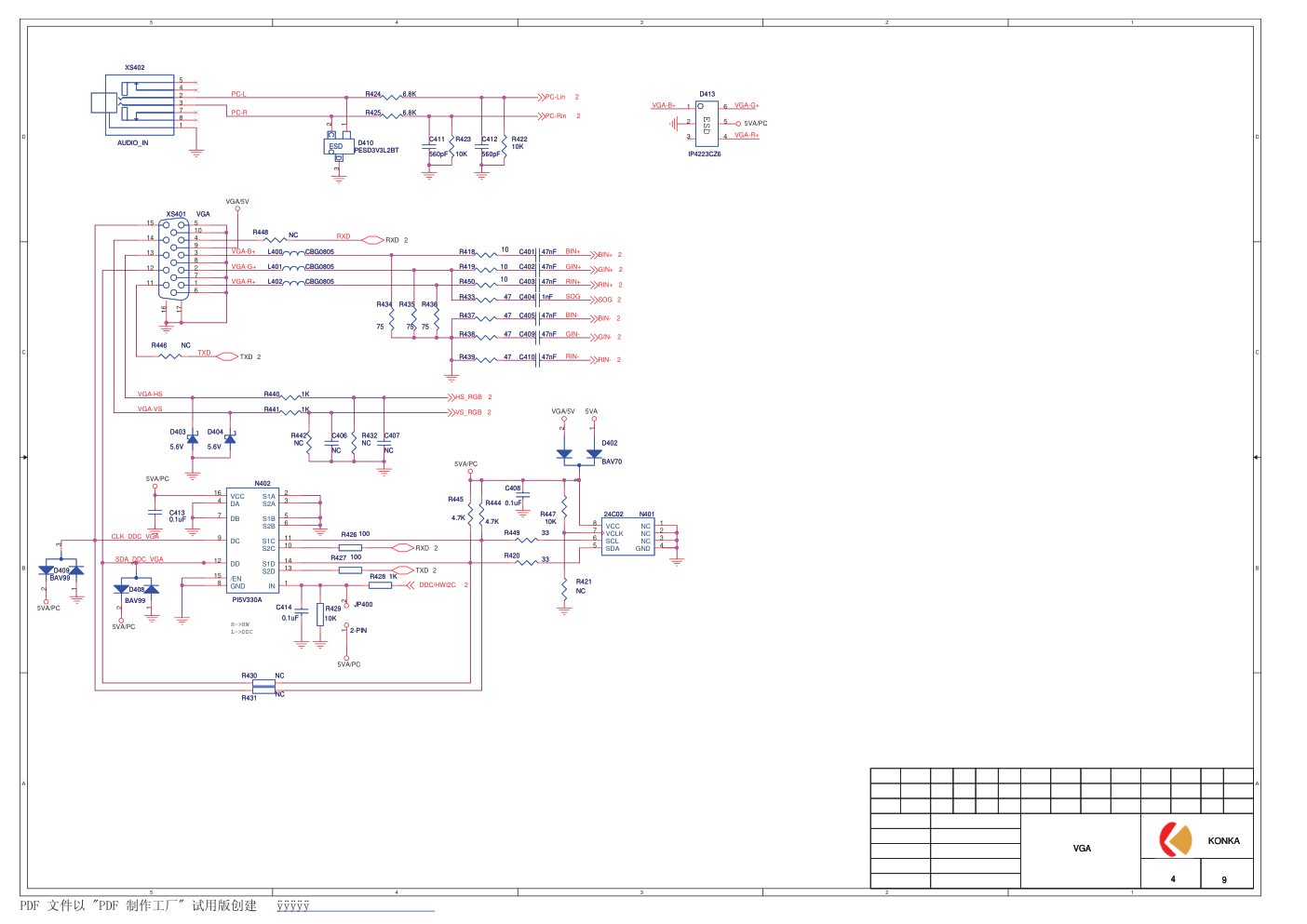Click the R440 resistor label

click(x=272, y=395)
